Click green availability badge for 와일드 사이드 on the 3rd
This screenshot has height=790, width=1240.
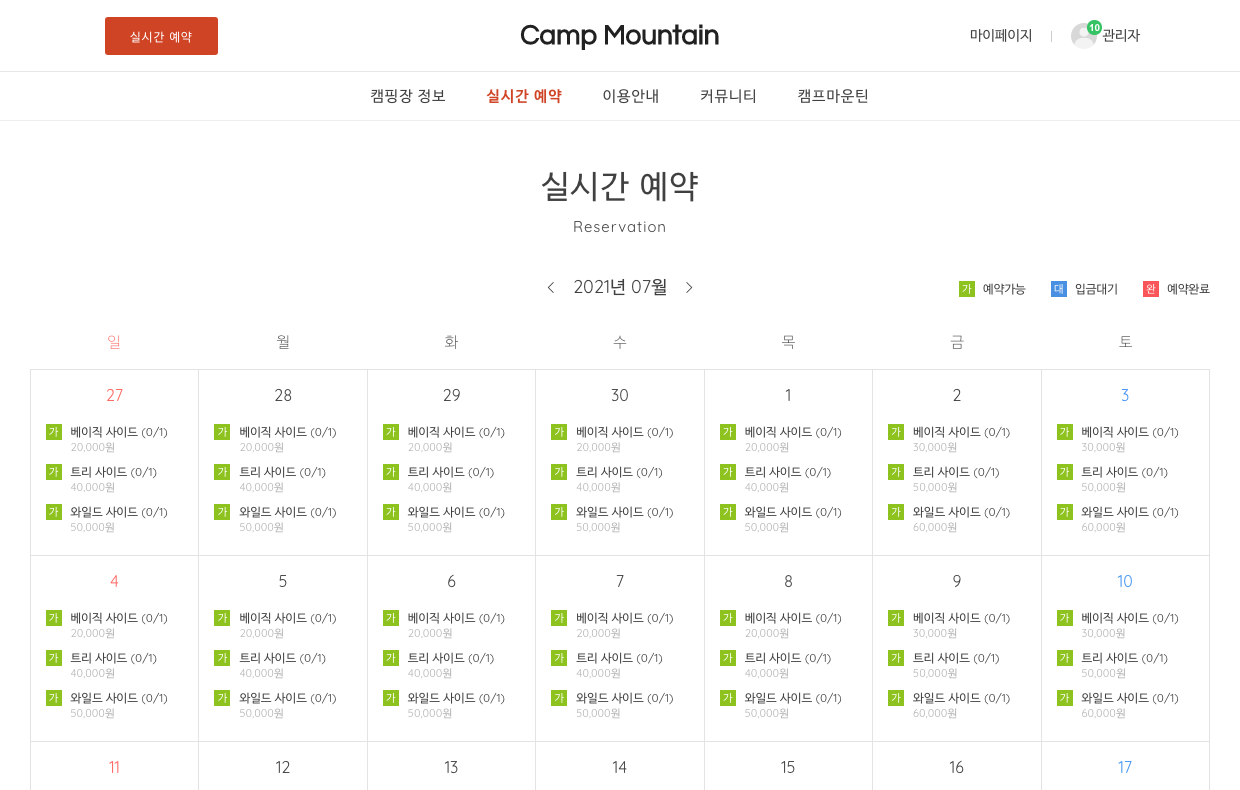1065,512
